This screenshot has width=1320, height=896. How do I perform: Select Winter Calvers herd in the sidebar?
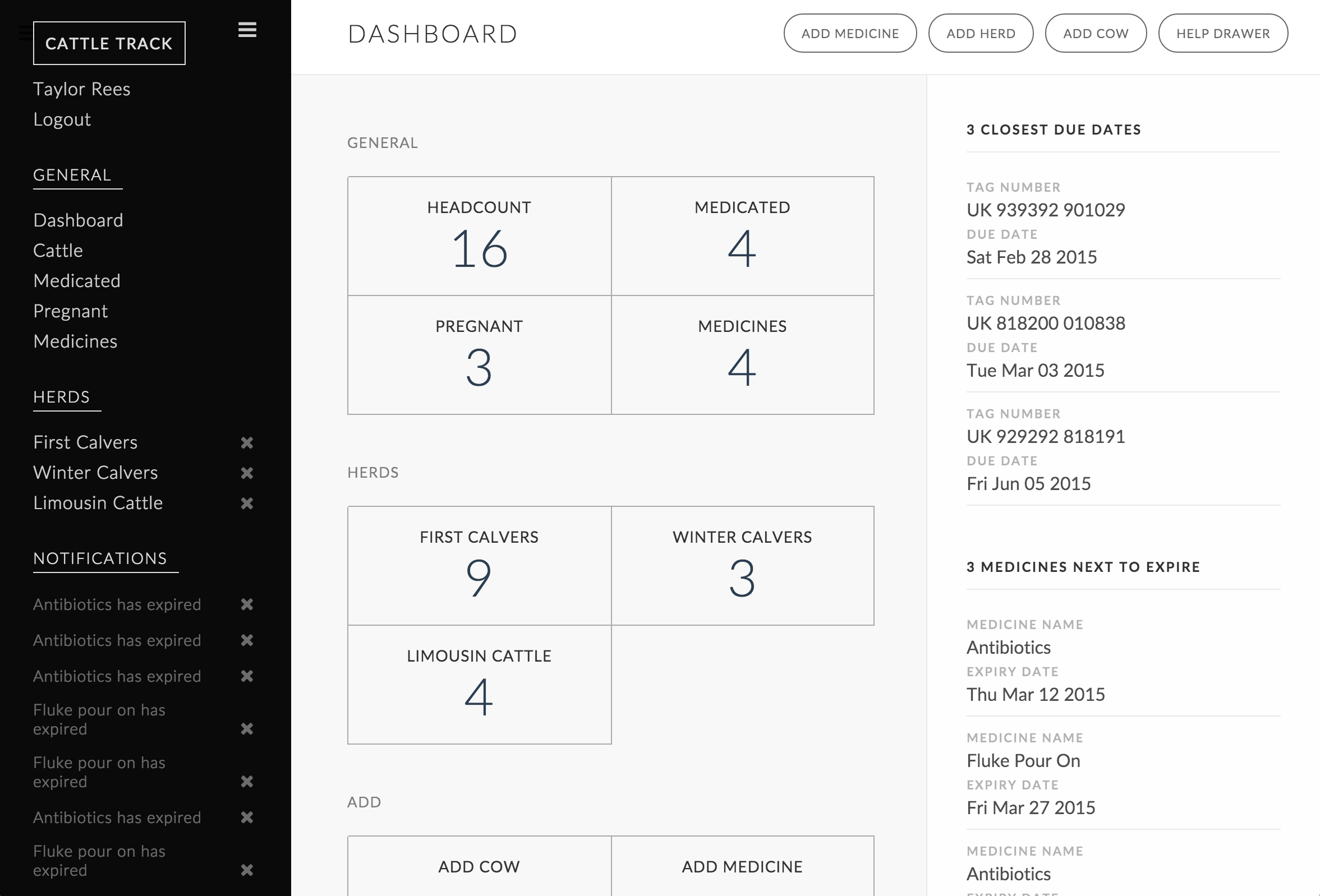(x=95, y=473)
